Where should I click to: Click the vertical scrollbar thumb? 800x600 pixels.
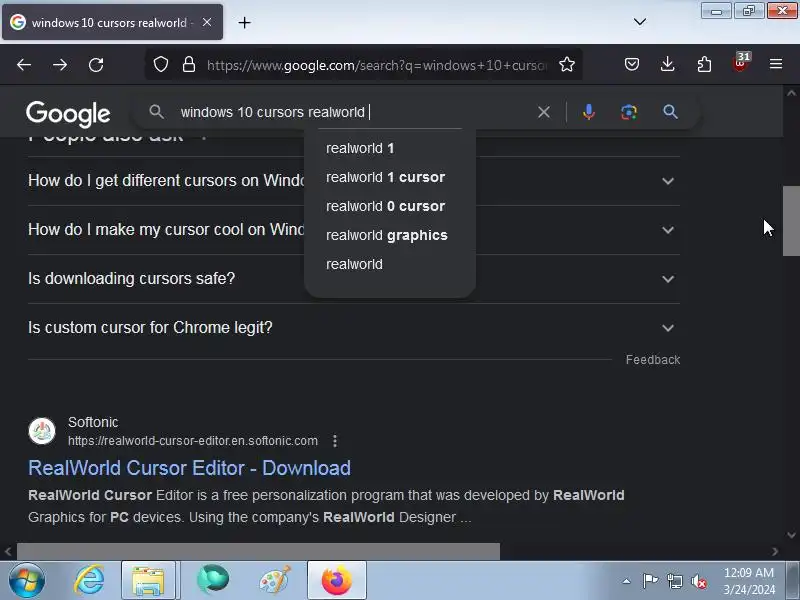(791, 221)
